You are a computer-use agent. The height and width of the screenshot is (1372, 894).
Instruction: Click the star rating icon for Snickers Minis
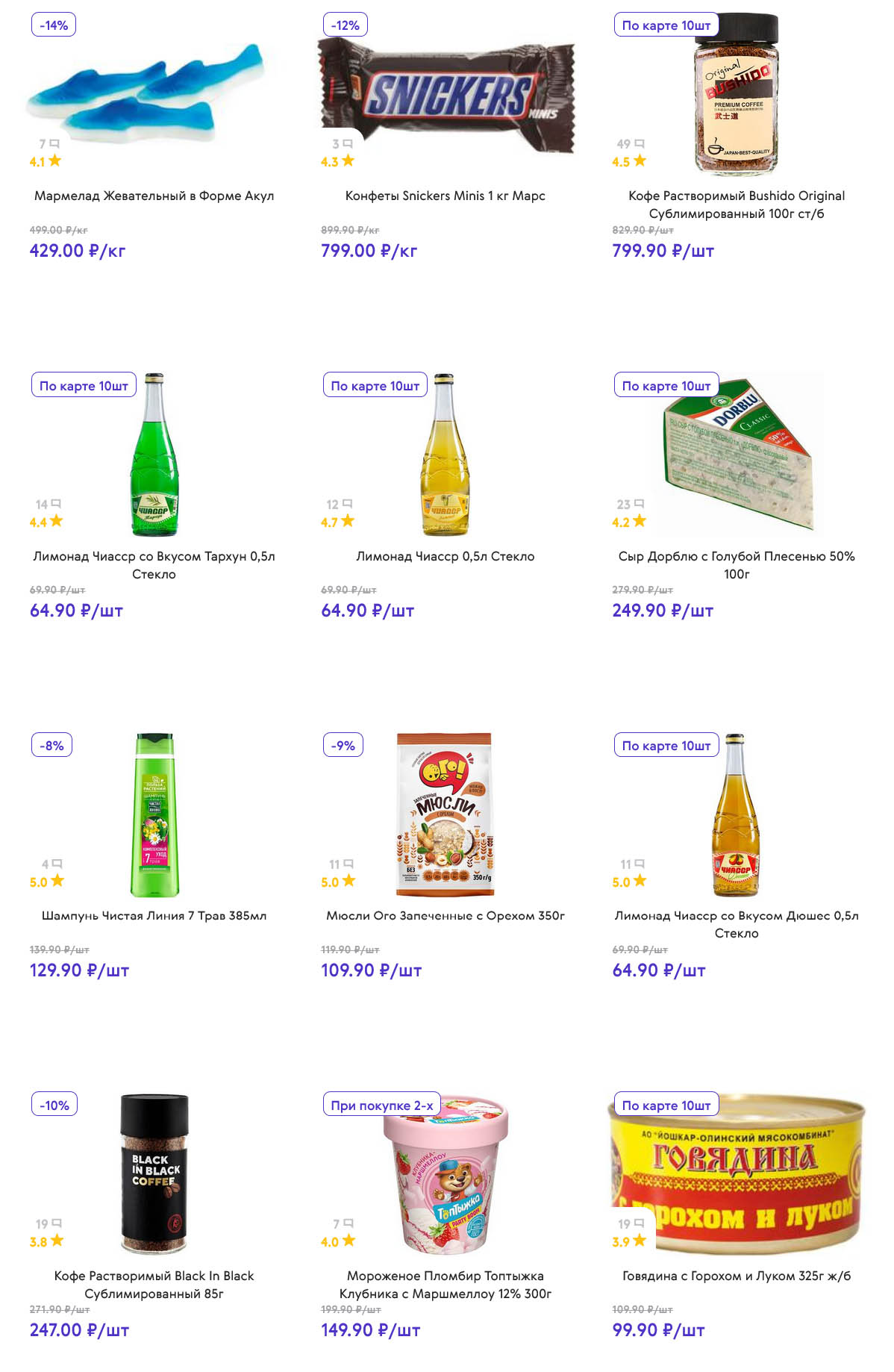point(348,160)
